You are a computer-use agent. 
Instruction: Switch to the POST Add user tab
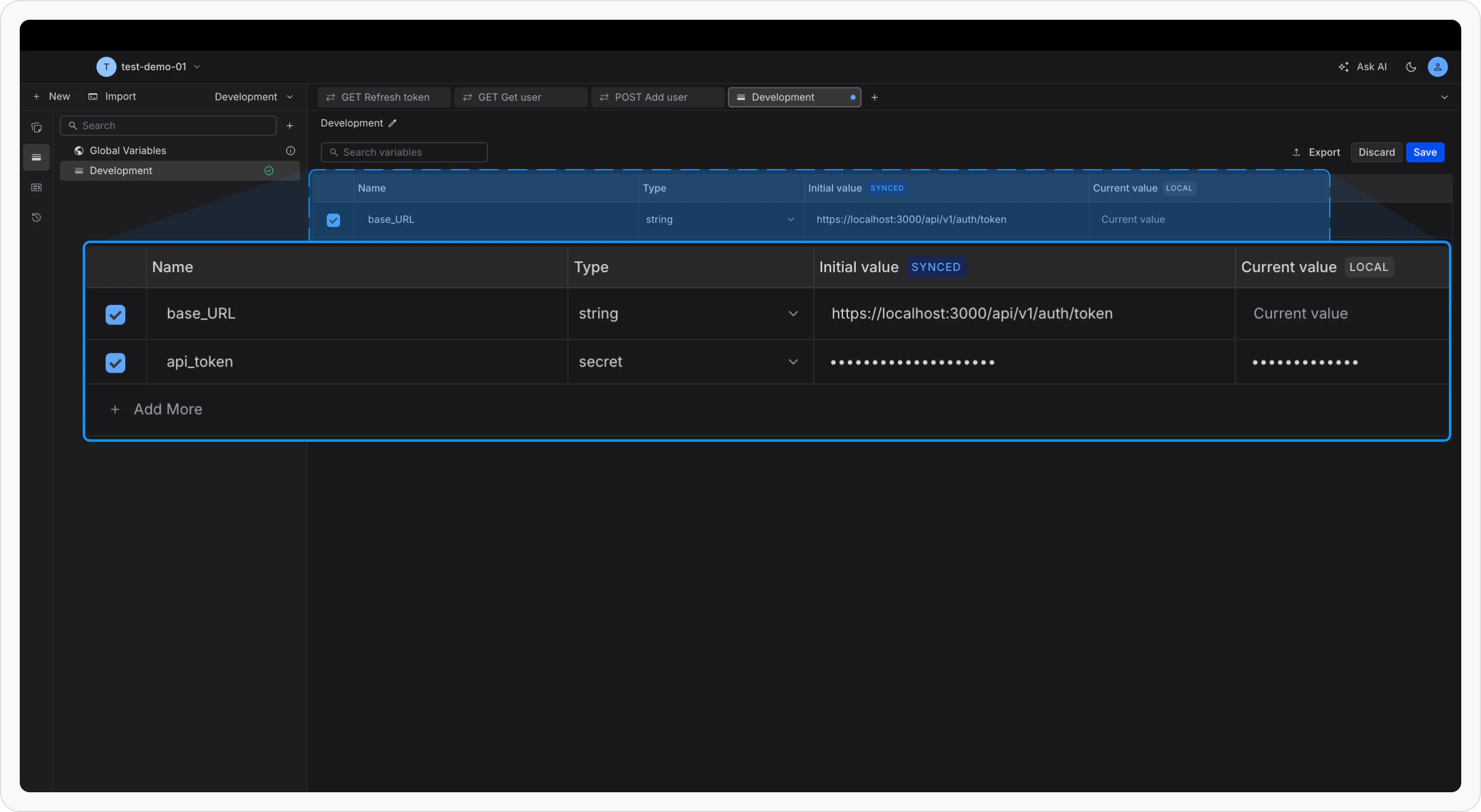[x=650, y=97]
